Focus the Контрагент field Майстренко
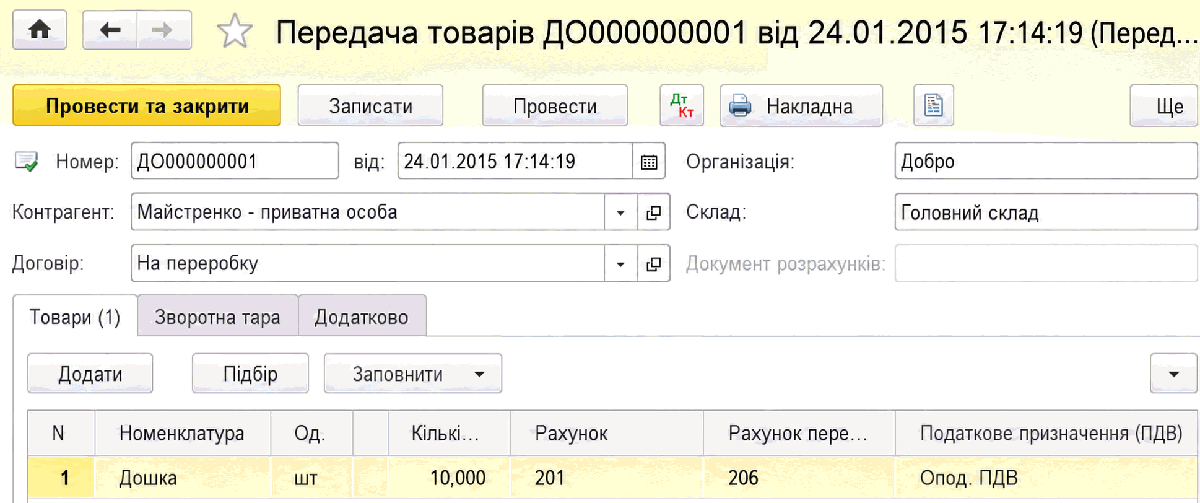 368,213
